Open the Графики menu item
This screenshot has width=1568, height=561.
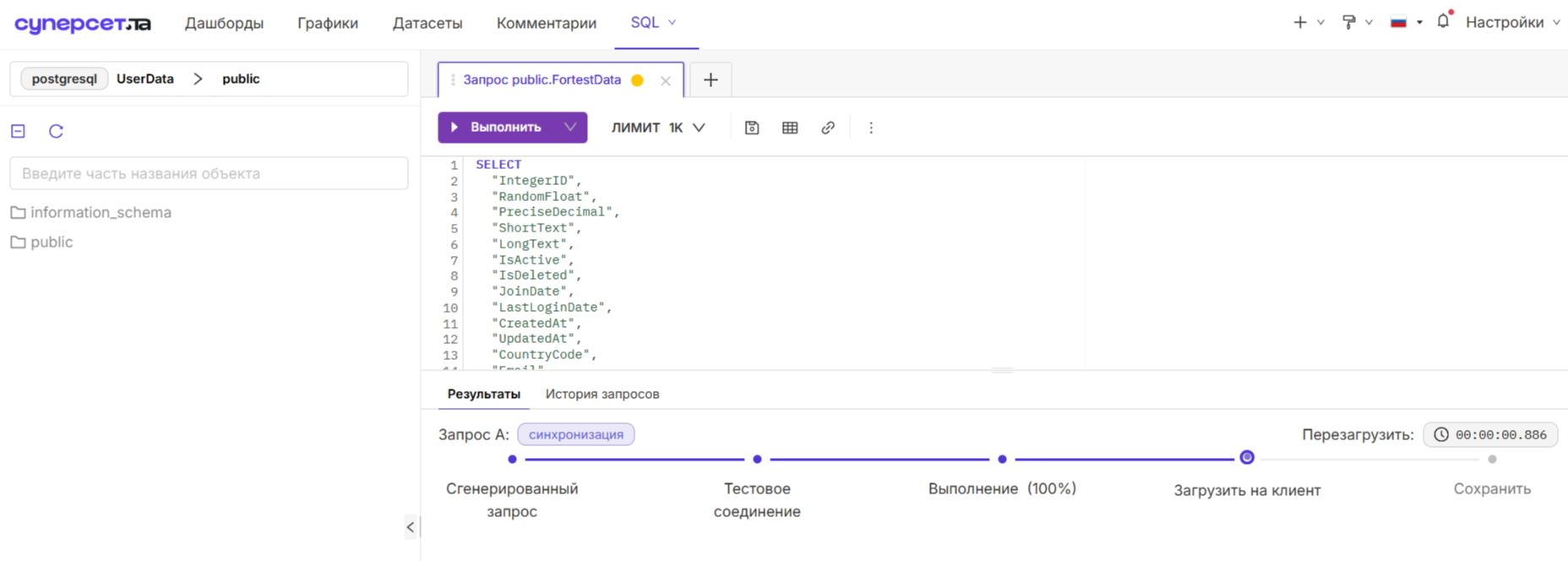[x=328, y=23]
